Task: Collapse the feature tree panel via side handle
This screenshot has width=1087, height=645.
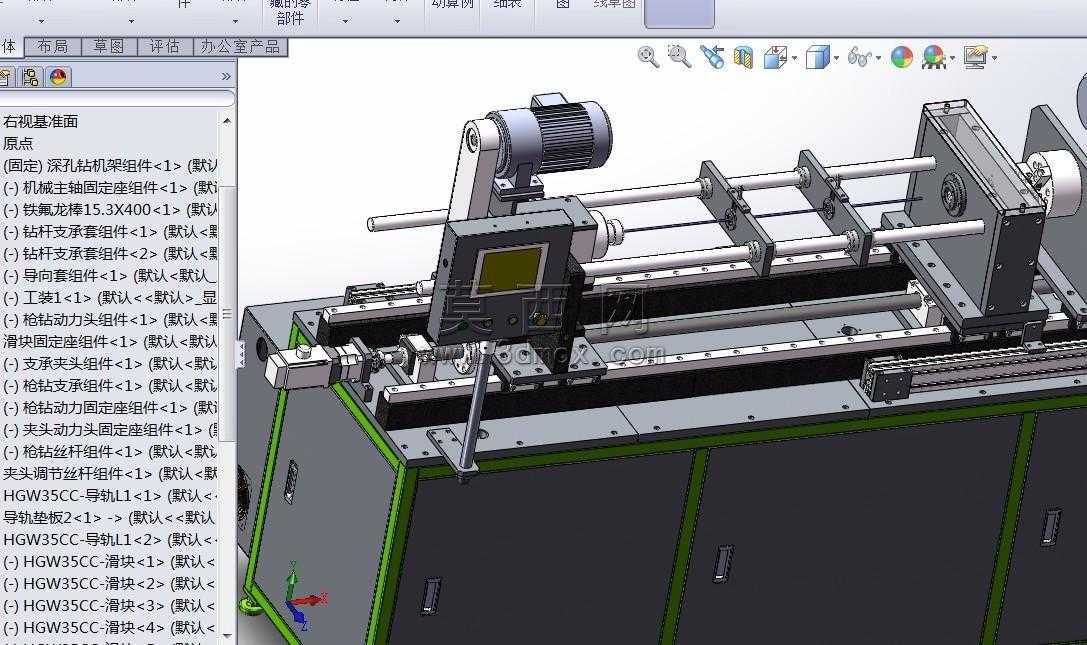Action: [241, 354]
